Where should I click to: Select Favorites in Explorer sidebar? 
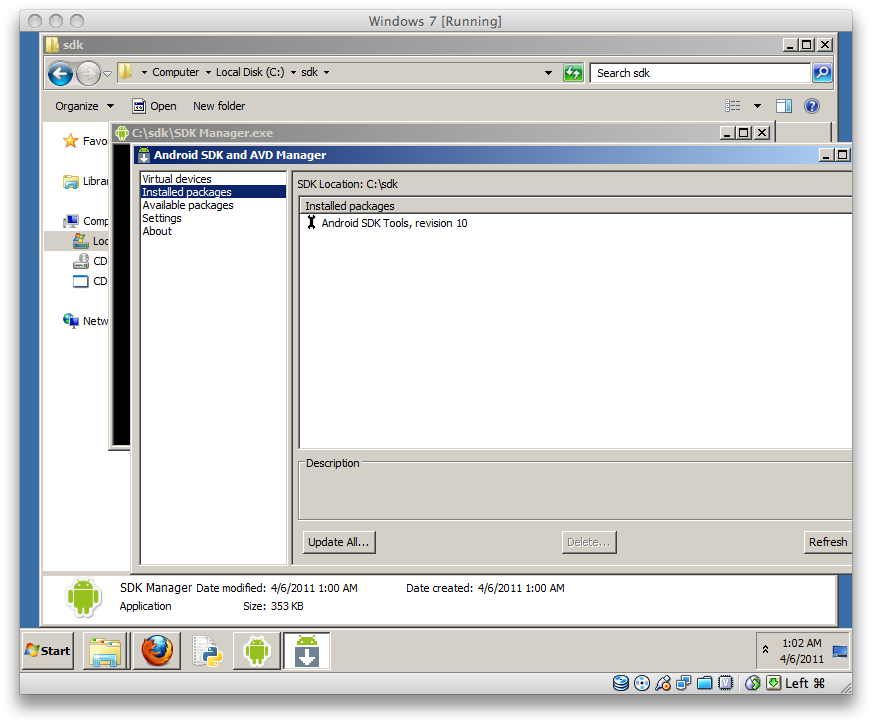[86, 141]
